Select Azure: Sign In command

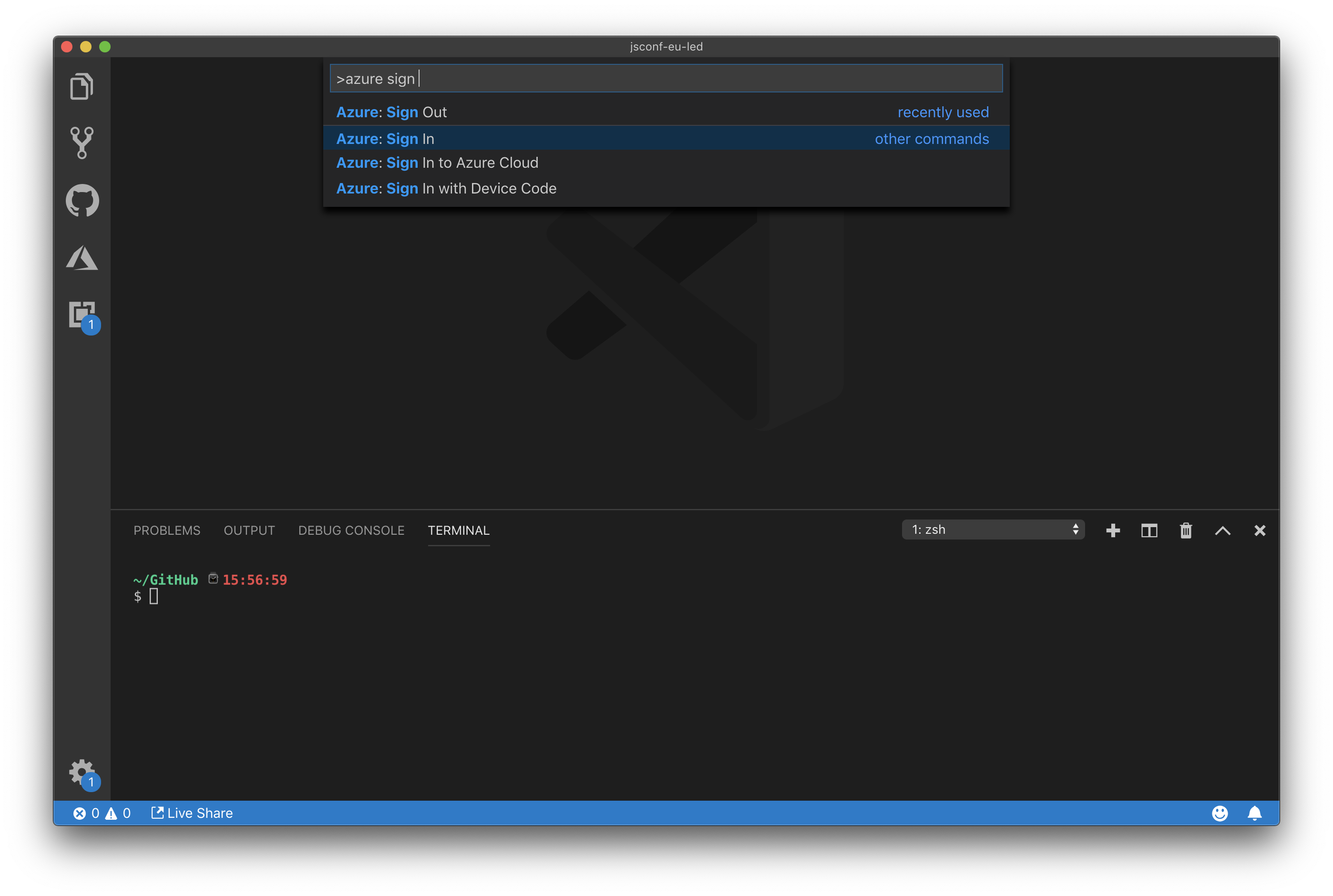385,139
